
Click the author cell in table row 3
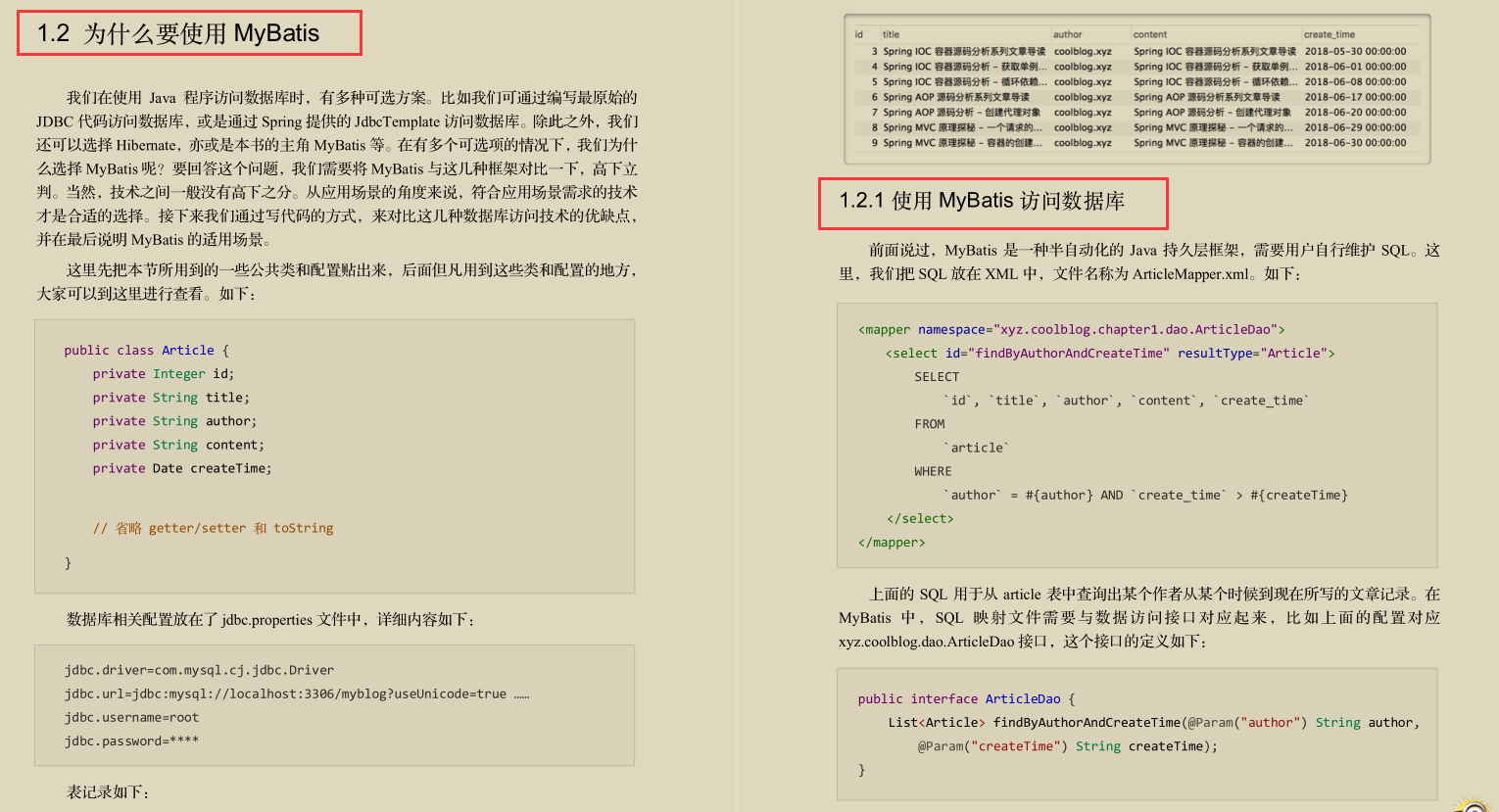click(x=1083, y=51)
